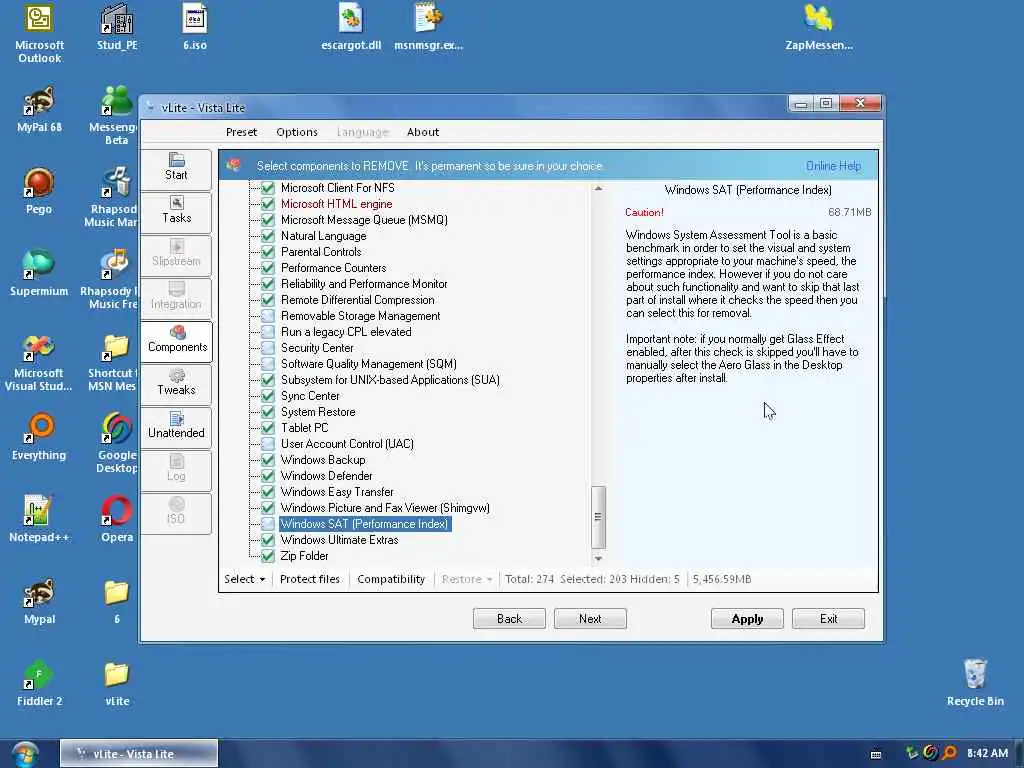Click the clock showing 8:42 AM
The width and height of the screenshot is (1024, 768).
pyautogui.click(x=987, y=753)
